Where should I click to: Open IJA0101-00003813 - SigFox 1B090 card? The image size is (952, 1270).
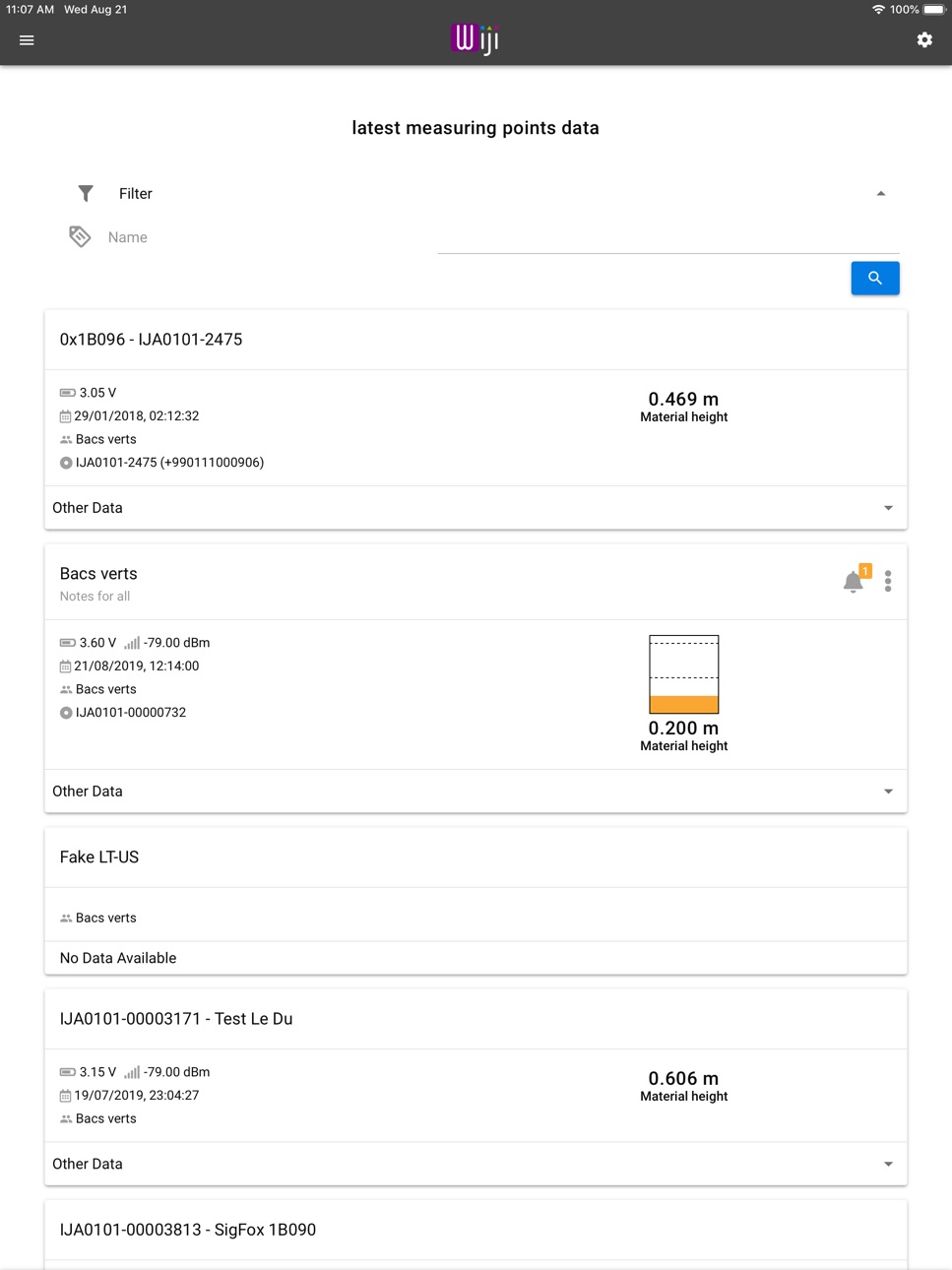(x=188, y=1230)
